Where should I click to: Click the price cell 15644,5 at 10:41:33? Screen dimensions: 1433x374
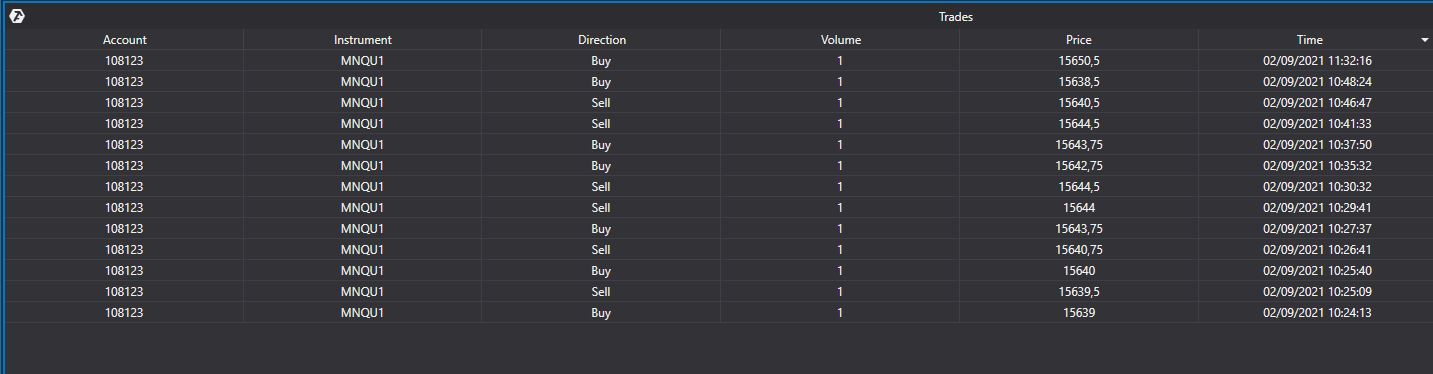tap(1078, 124)
